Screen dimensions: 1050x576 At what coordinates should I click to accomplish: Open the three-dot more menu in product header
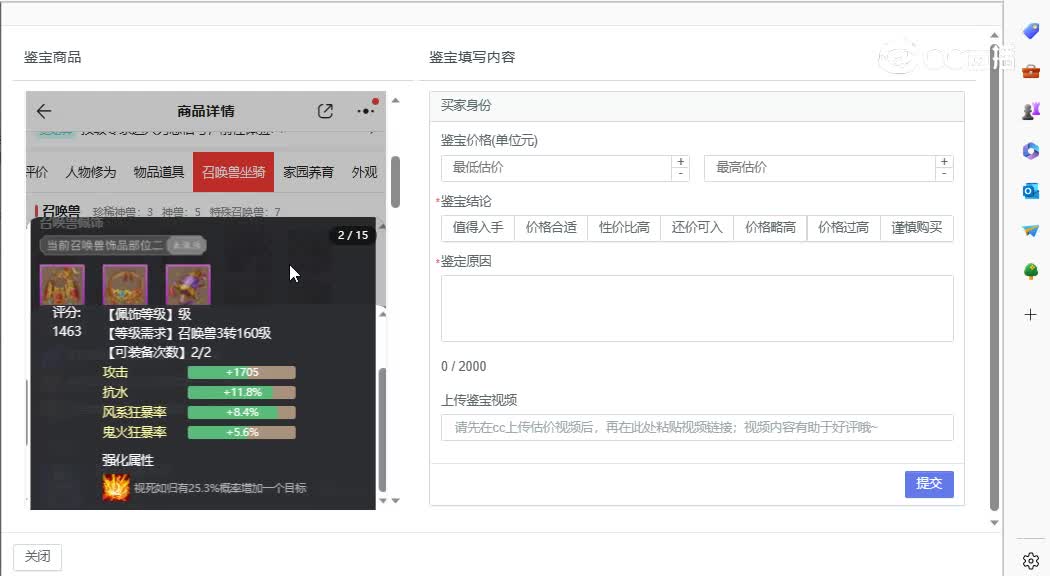(x=366, y=111)
